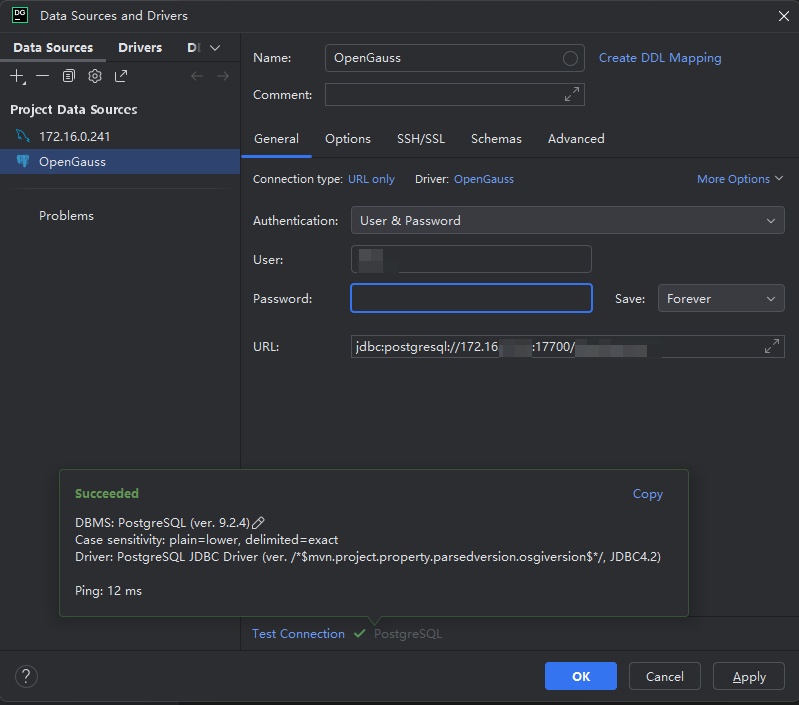Focus the URL input field
799x705 pixels.
(568, 346)
